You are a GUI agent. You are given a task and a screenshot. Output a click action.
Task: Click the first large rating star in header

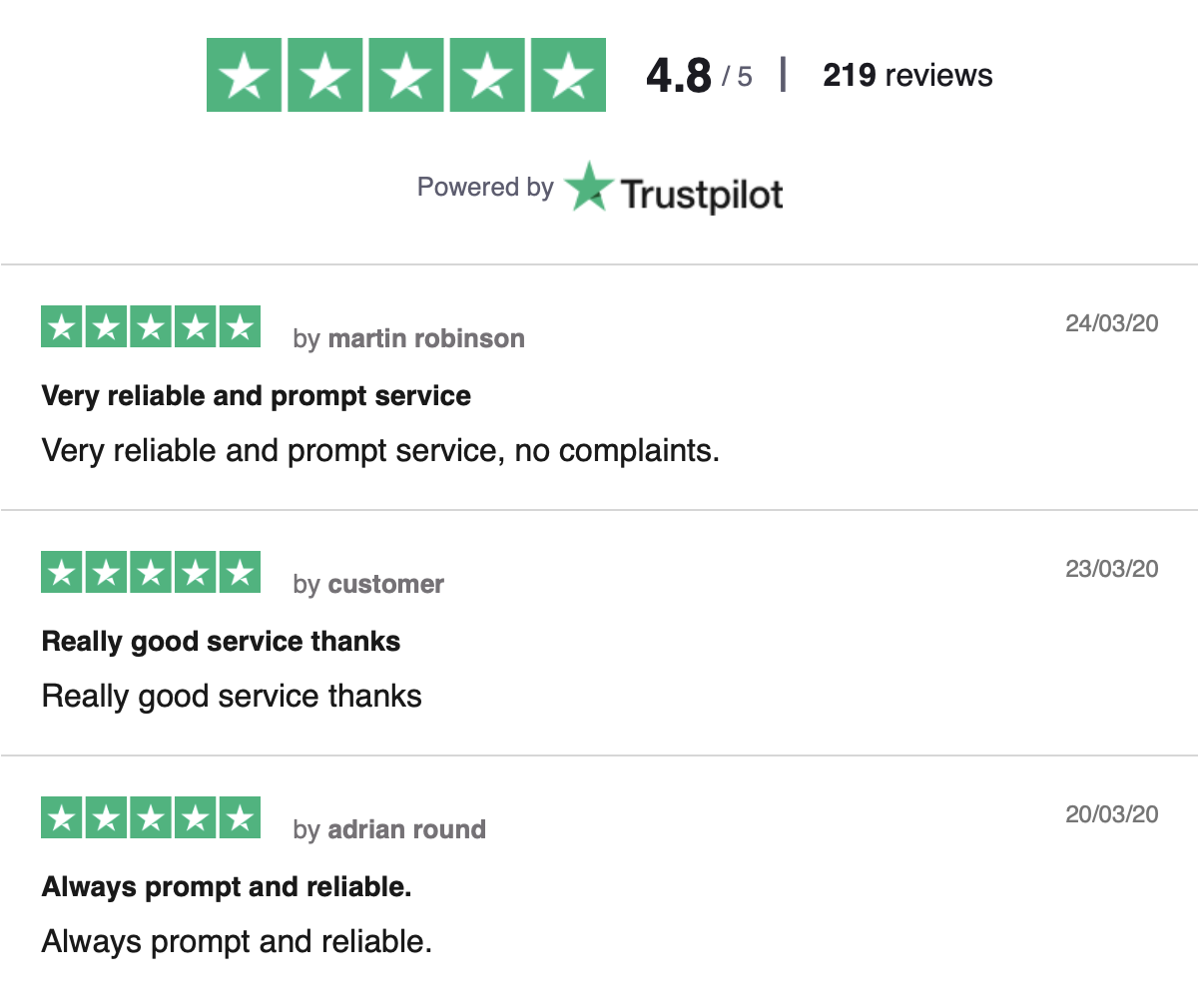pos(244,75)
